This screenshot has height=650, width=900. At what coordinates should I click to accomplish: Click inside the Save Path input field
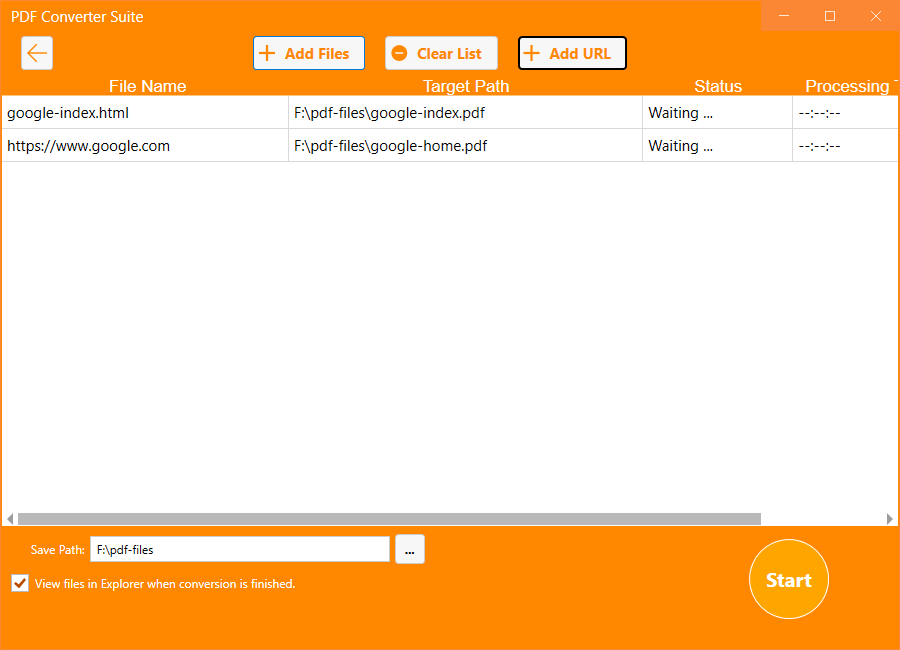click(x=240, y=549)
